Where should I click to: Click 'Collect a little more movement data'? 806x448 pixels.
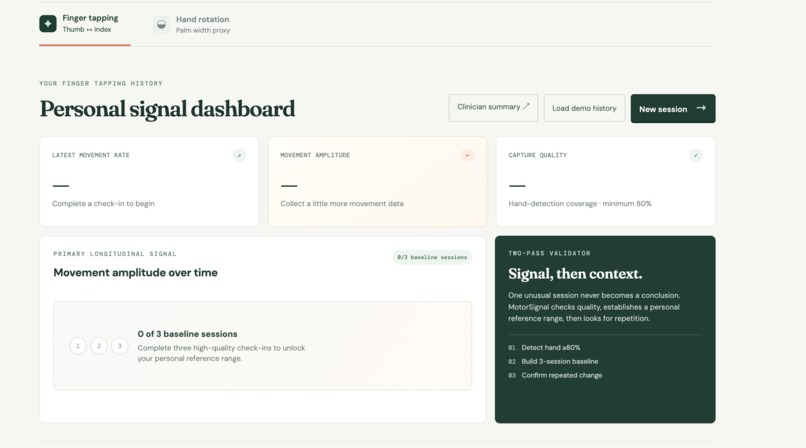[x=342, y=204]
